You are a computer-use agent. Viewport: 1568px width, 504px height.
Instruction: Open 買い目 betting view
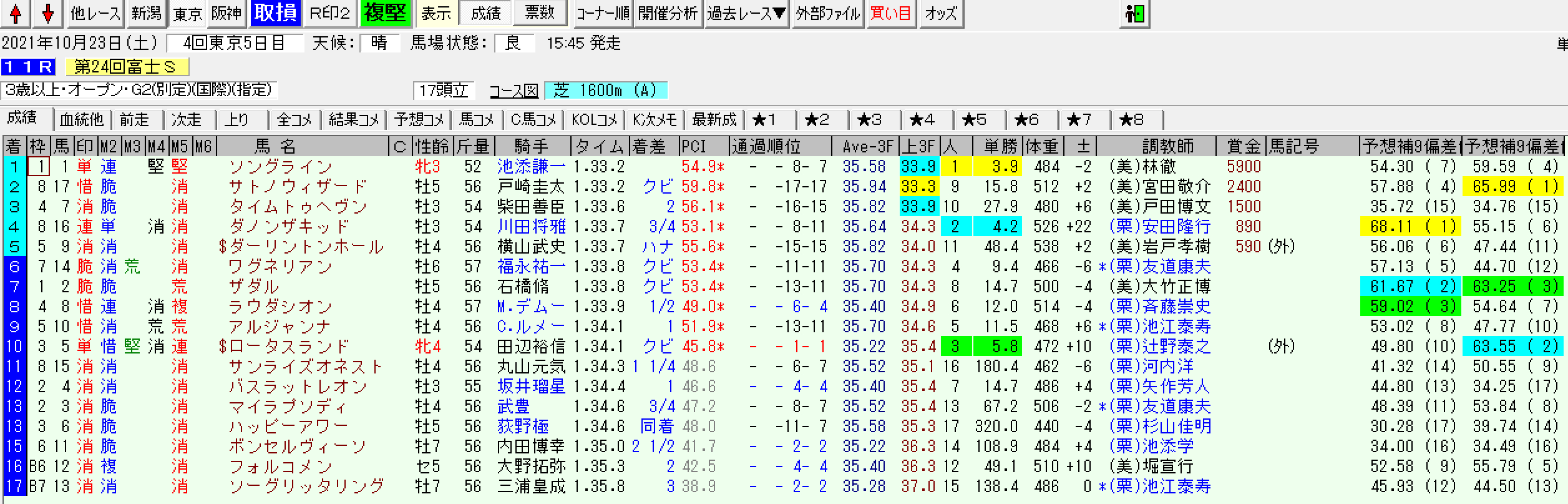click(891, 13)
